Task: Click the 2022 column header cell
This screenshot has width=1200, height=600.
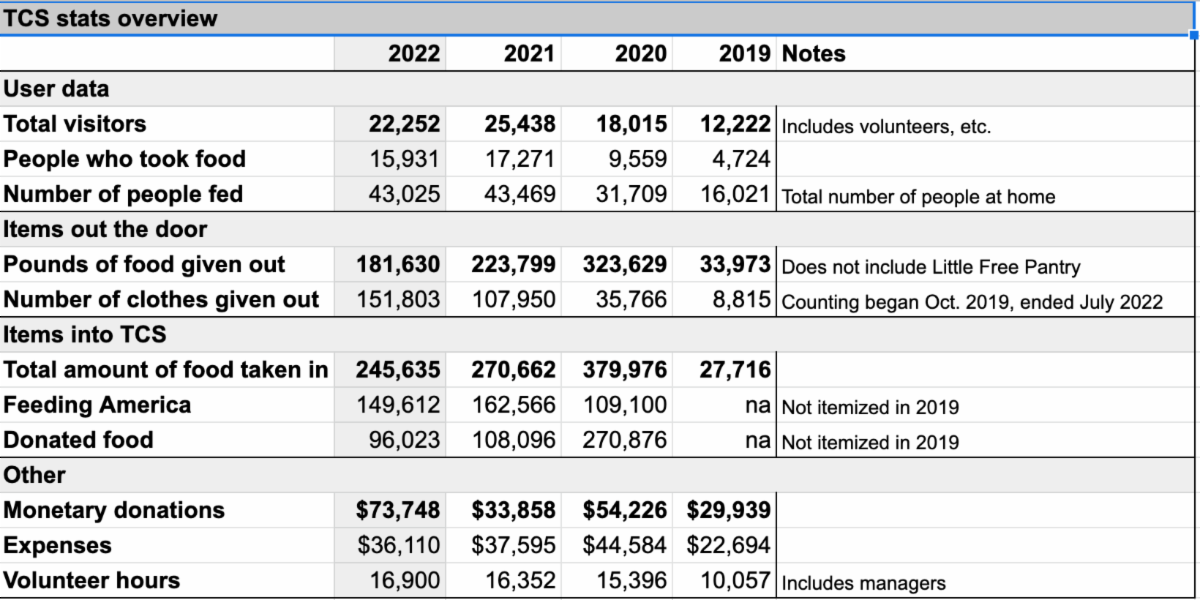Action: click(413, 54)
